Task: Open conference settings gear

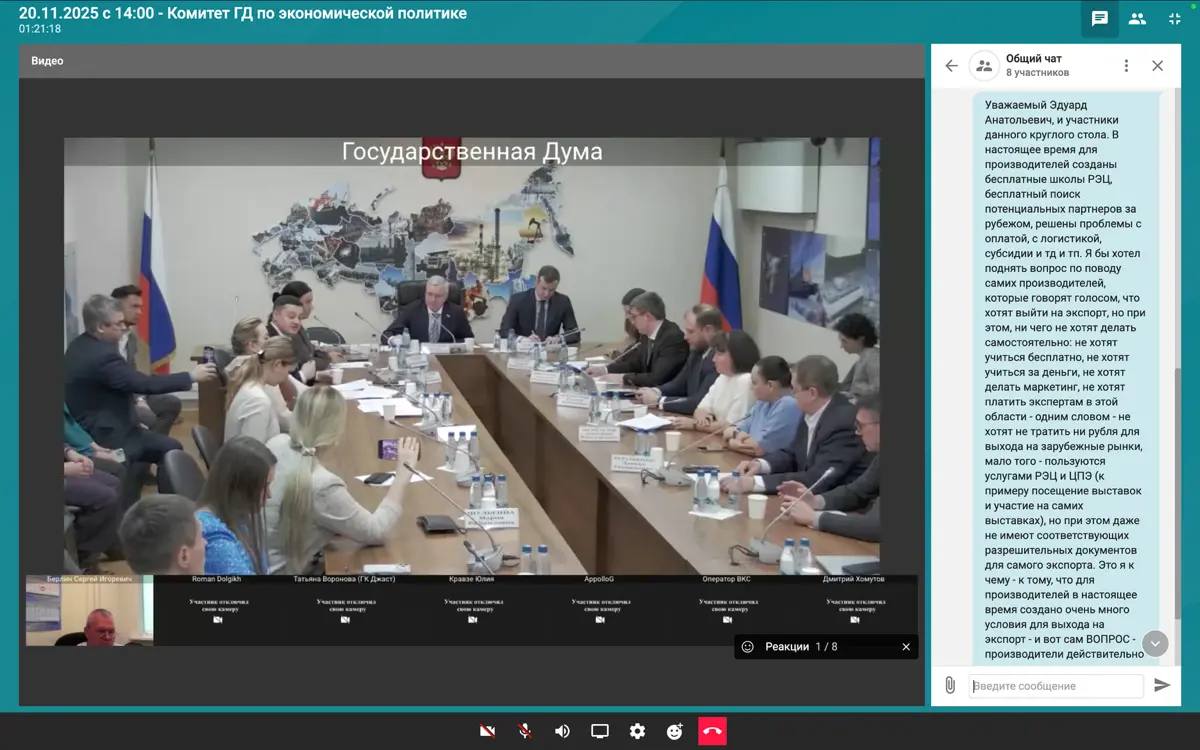Action: coord(637,731)
